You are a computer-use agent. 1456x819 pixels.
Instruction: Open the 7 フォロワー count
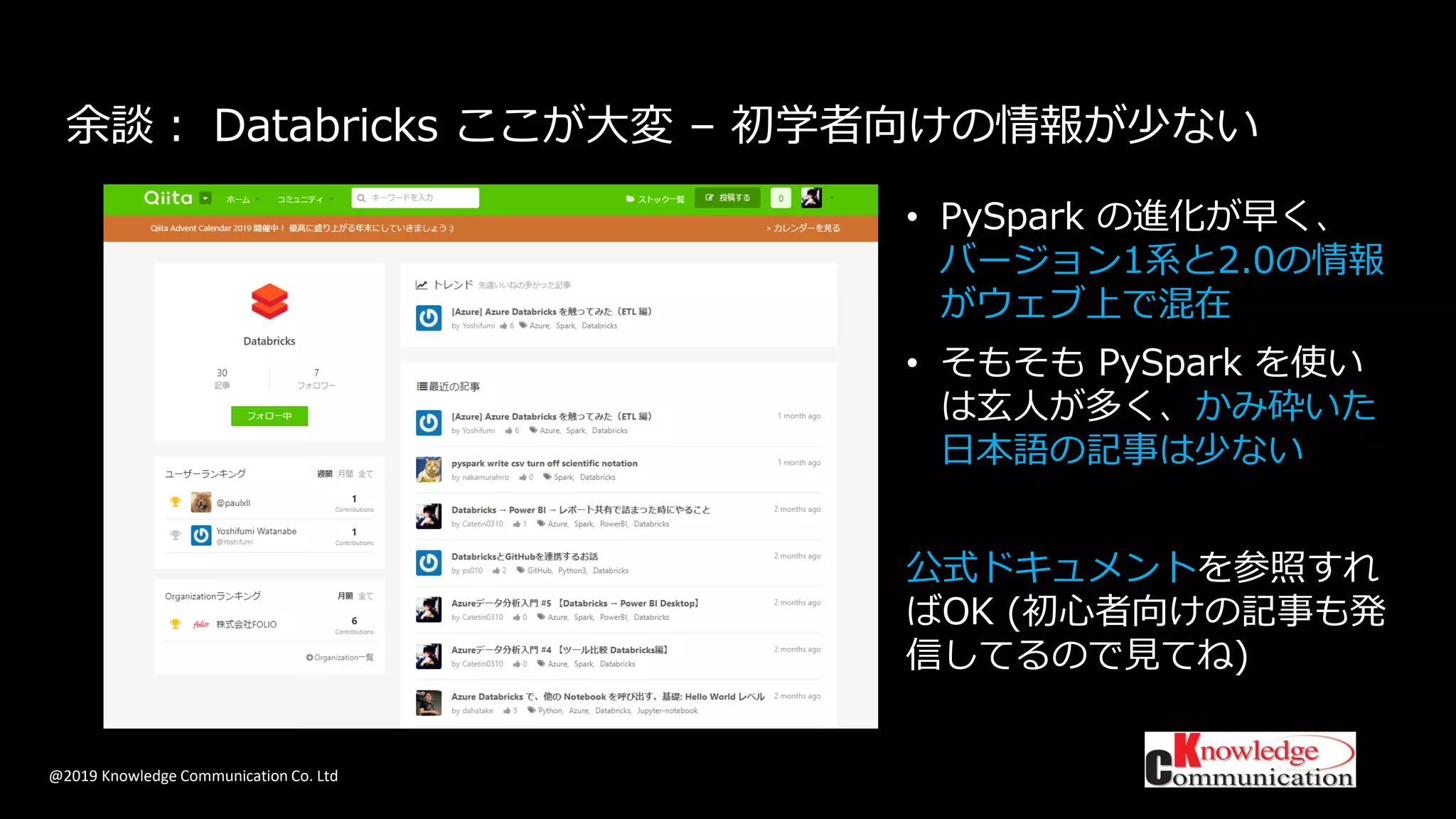(316, 378)
